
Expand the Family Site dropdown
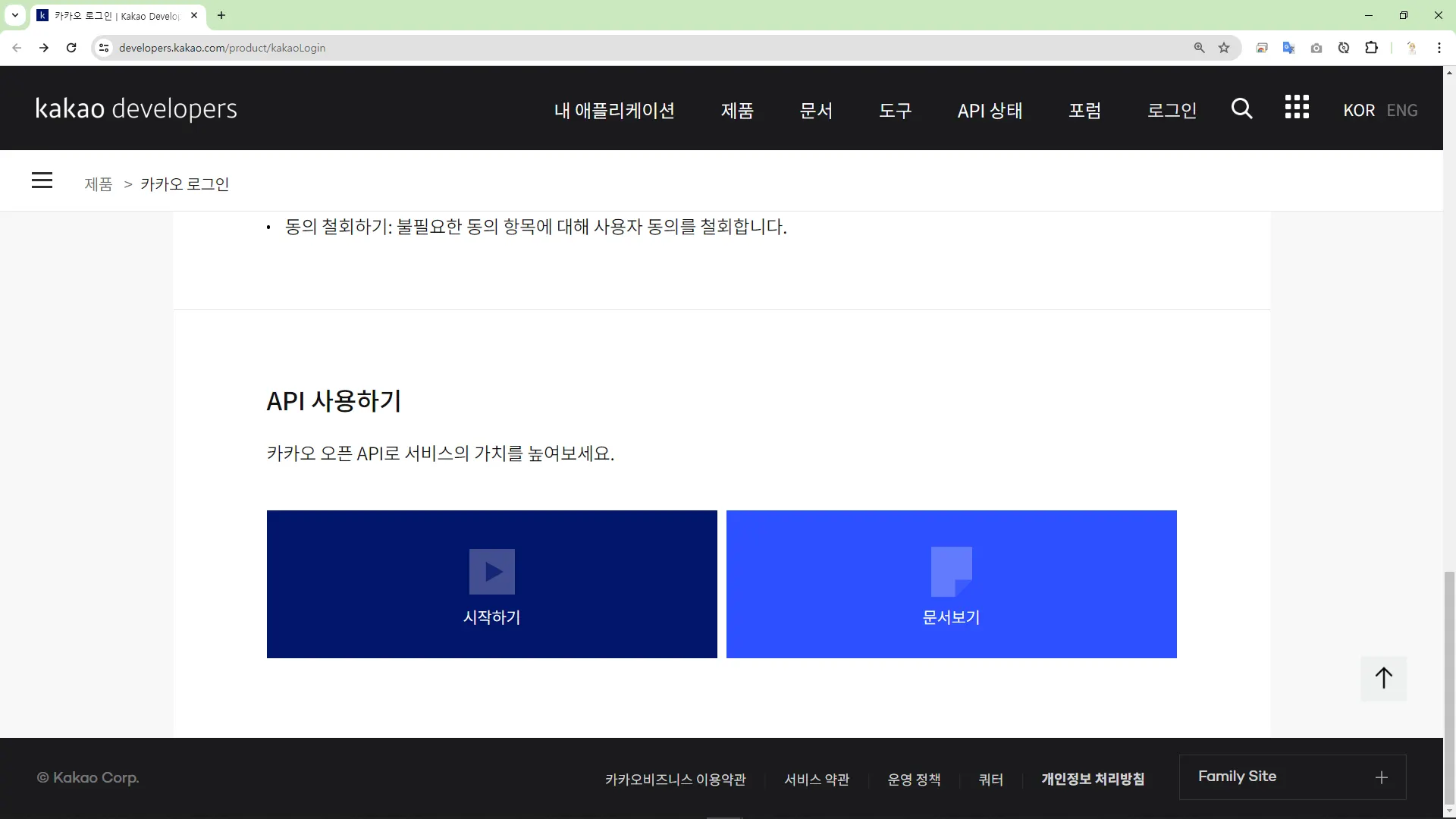[x=1292, y=777]
